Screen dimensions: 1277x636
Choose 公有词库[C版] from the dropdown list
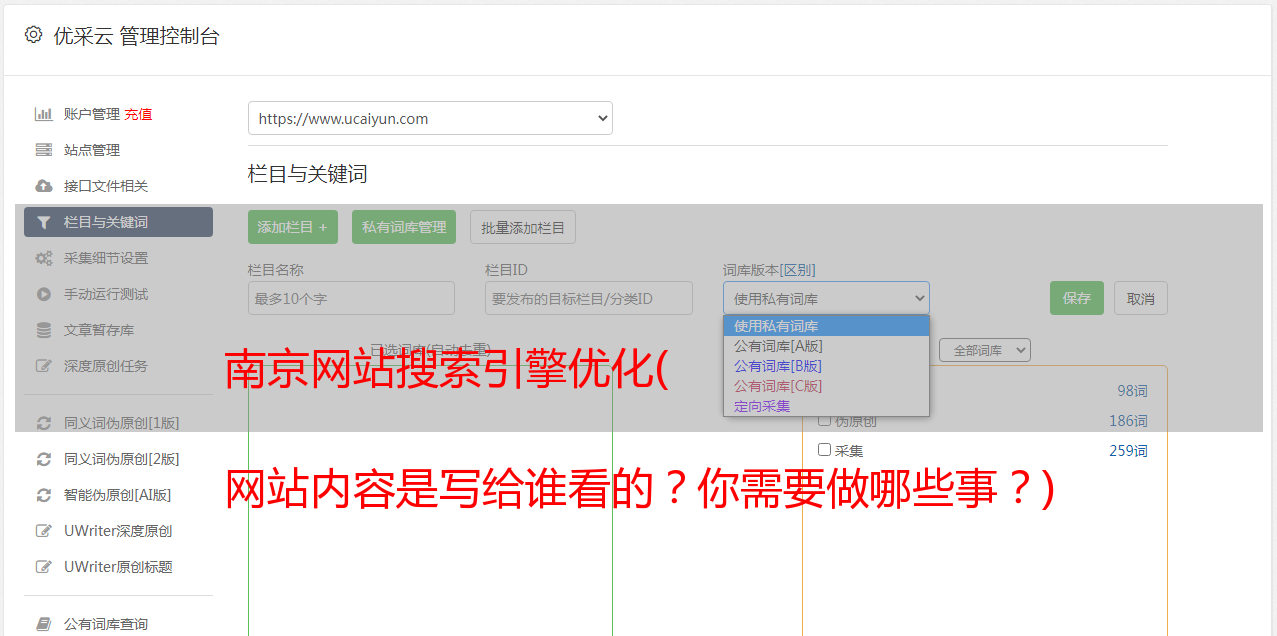point(826,386)
